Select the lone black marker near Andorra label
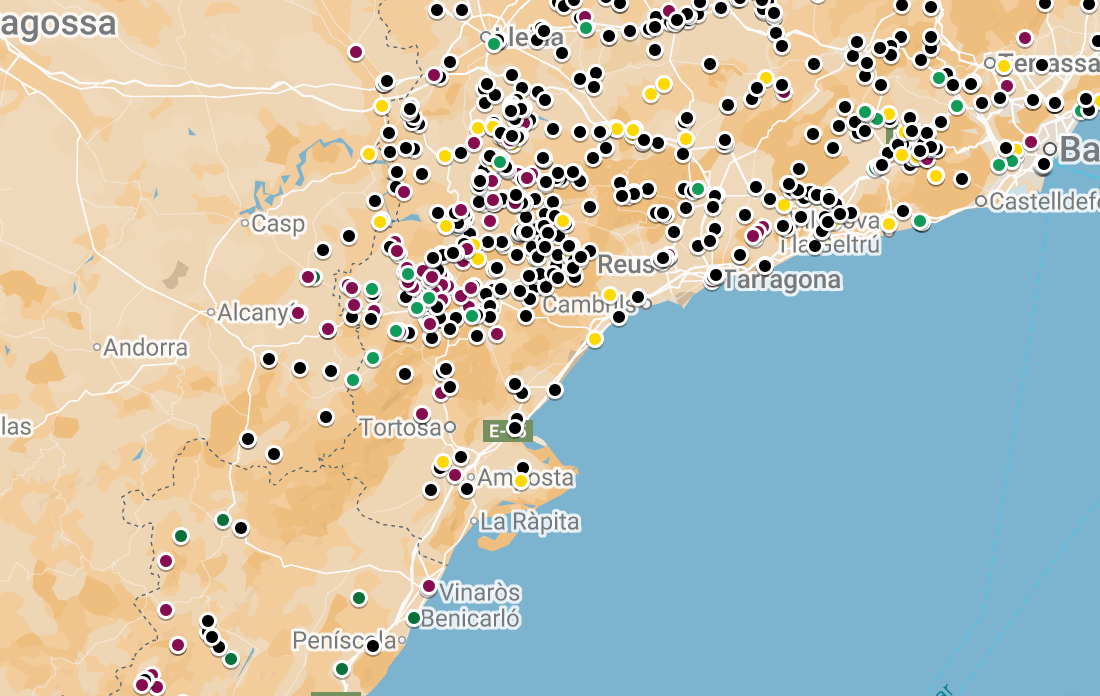The height and width of the screenshot is (696, 1100). point(268,359)
